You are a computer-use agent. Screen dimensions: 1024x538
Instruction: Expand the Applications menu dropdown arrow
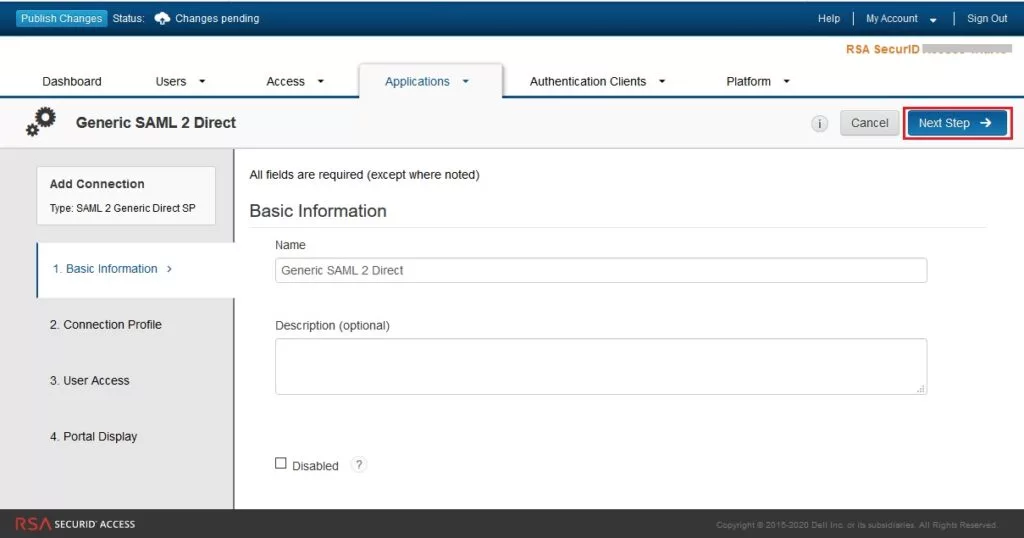[466, 82]
